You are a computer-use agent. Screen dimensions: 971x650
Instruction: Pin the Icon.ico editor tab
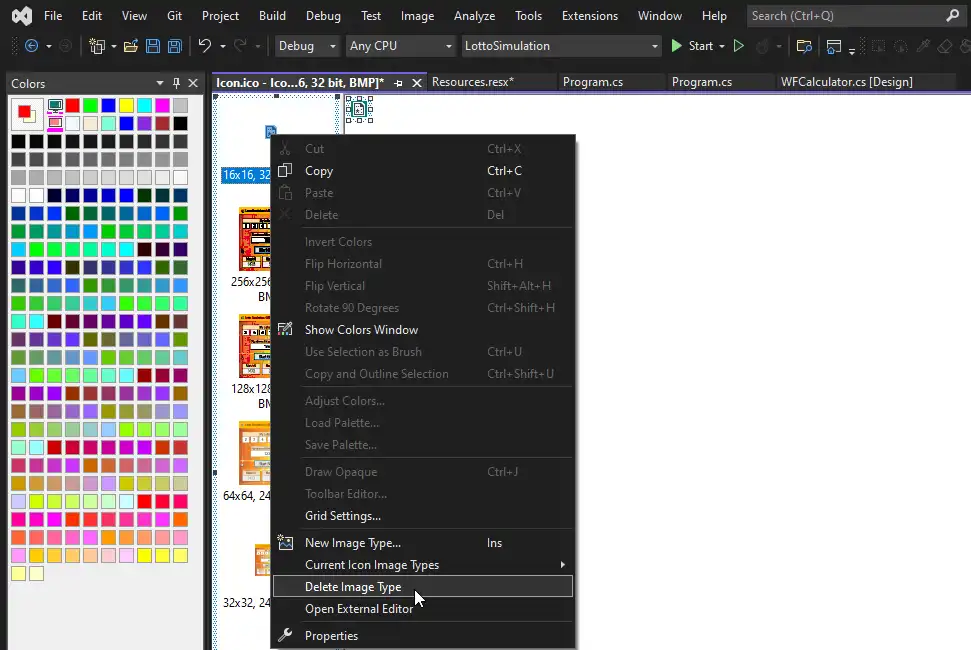click(x=400, y=83)
